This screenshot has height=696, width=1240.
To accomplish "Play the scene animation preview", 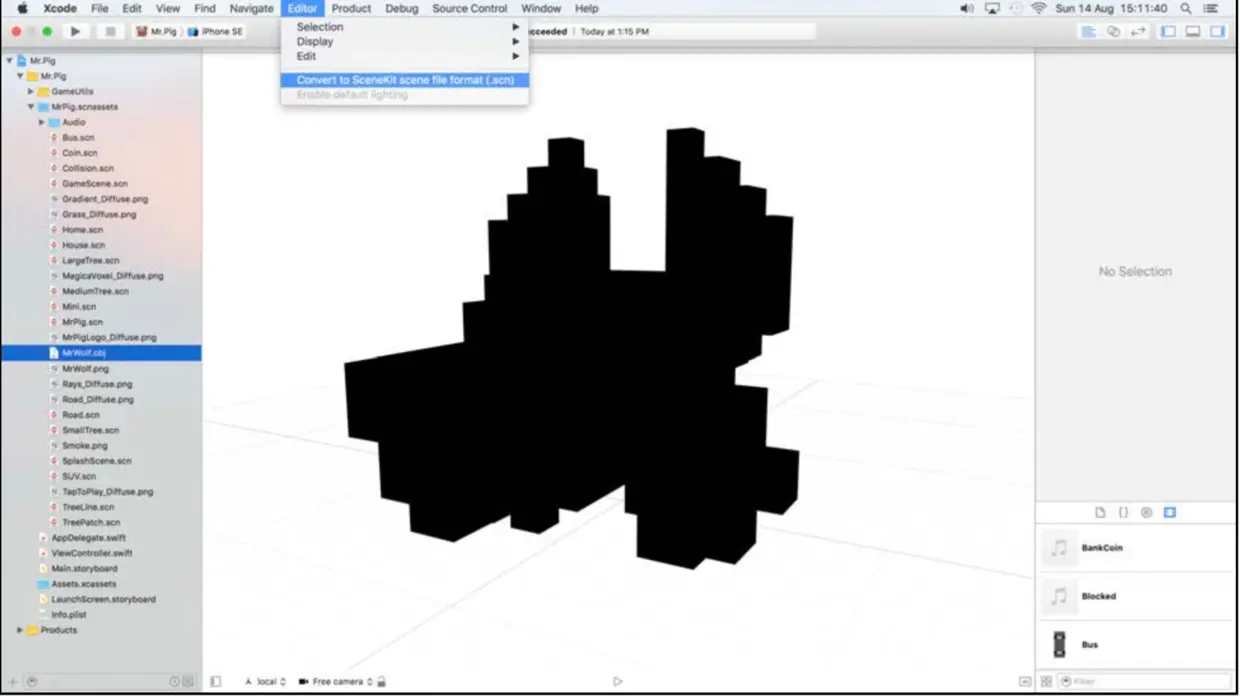I will 617,681.
